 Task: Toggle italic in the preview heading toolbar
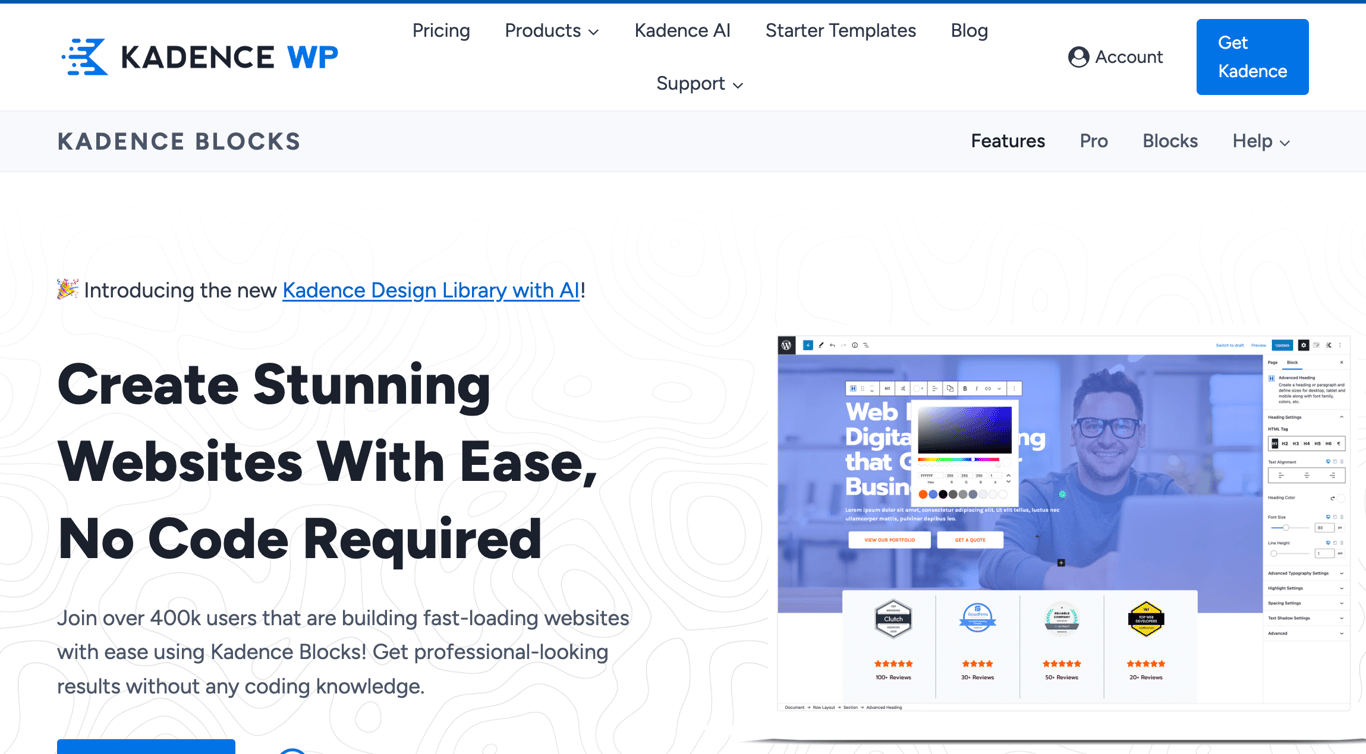(977, 389)
